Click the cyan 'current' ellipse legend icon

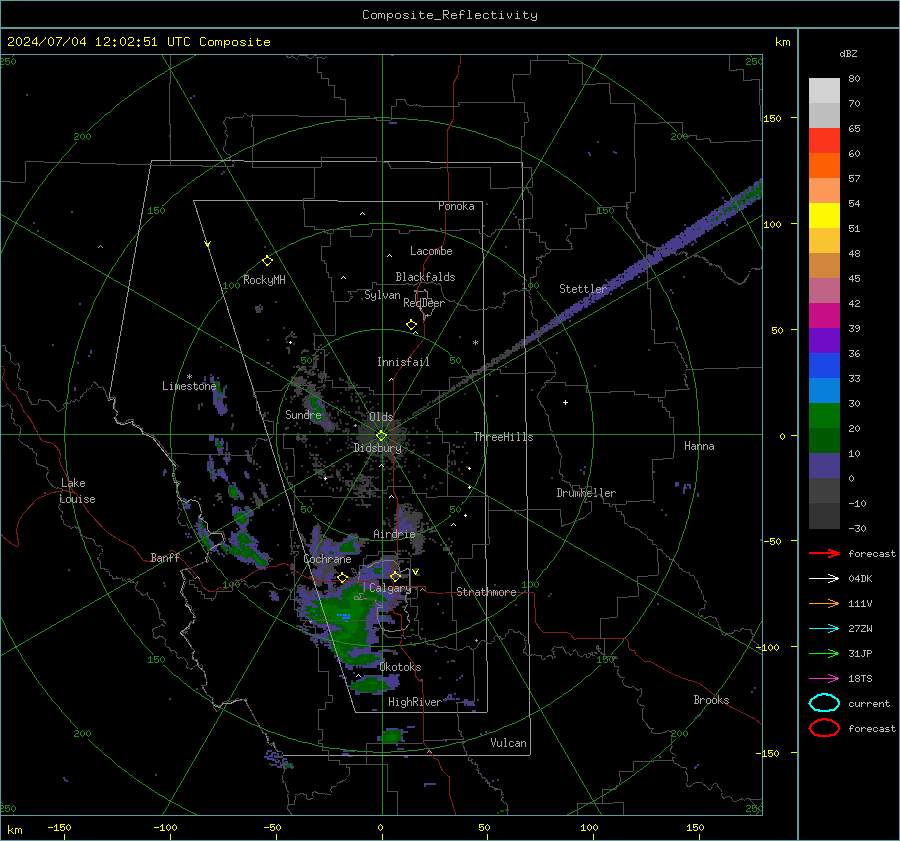824,703
